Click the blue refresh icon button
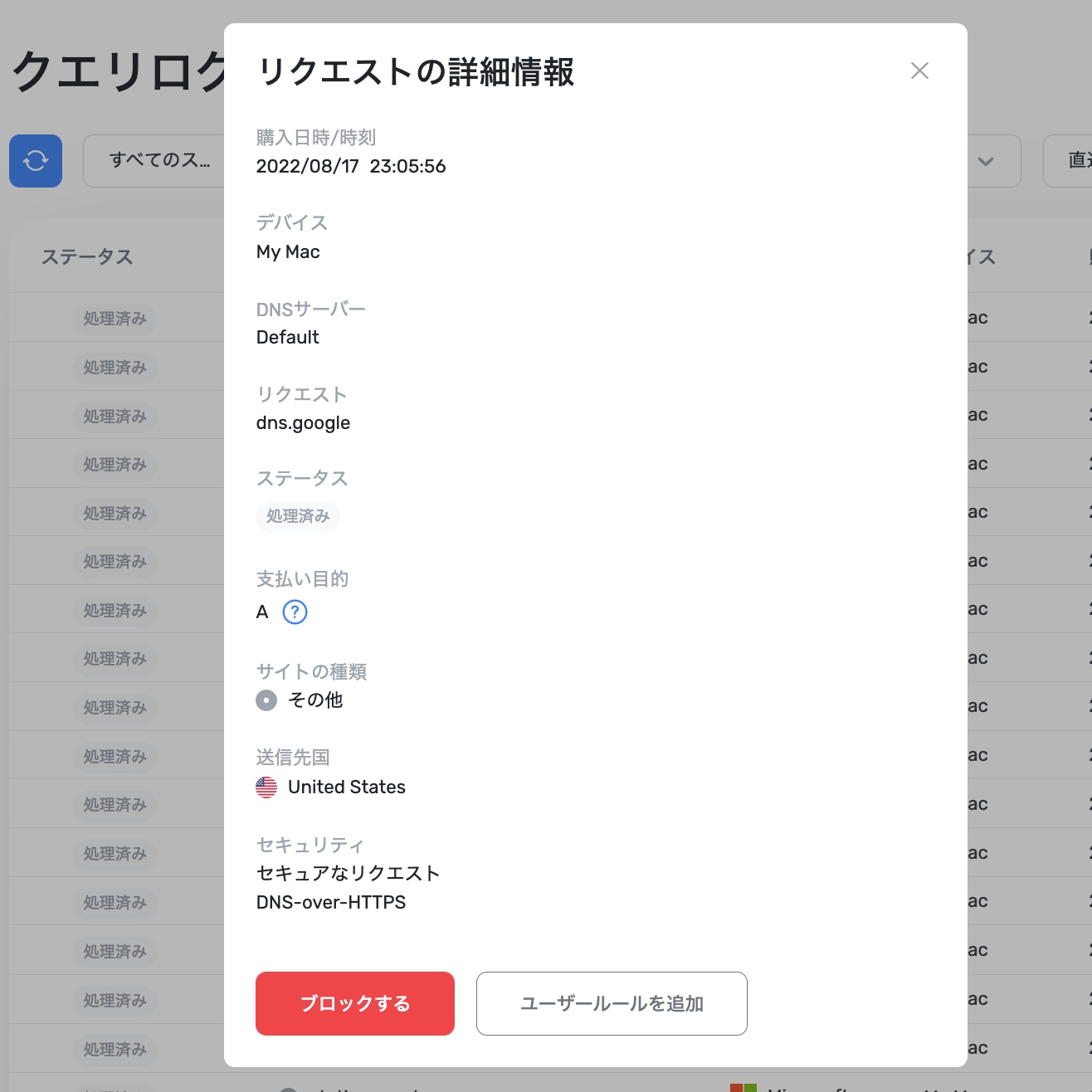The height and width of the screenshot is (1092, 1092). (x=36, y=161)
